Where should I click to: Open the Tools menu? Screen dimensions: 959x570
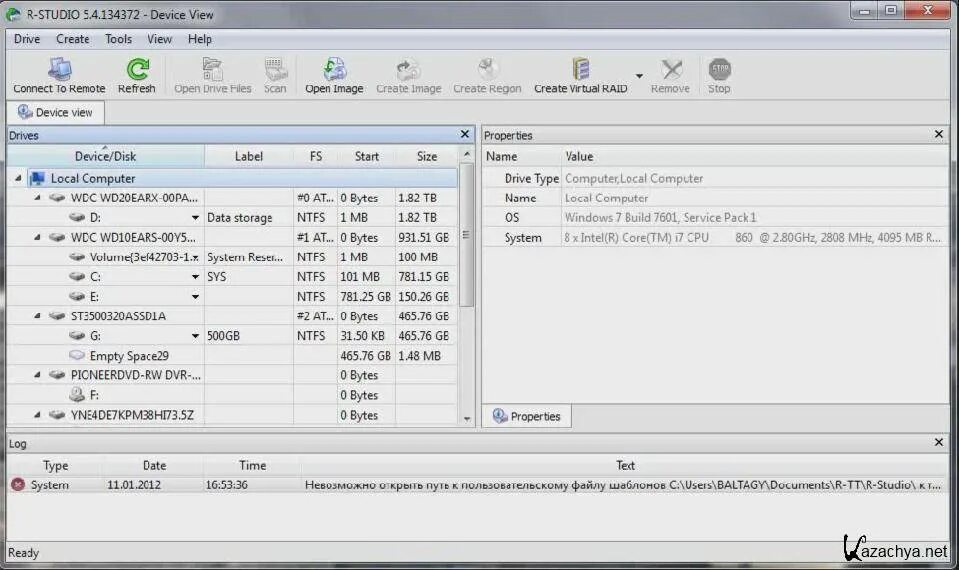coord(118,39)
